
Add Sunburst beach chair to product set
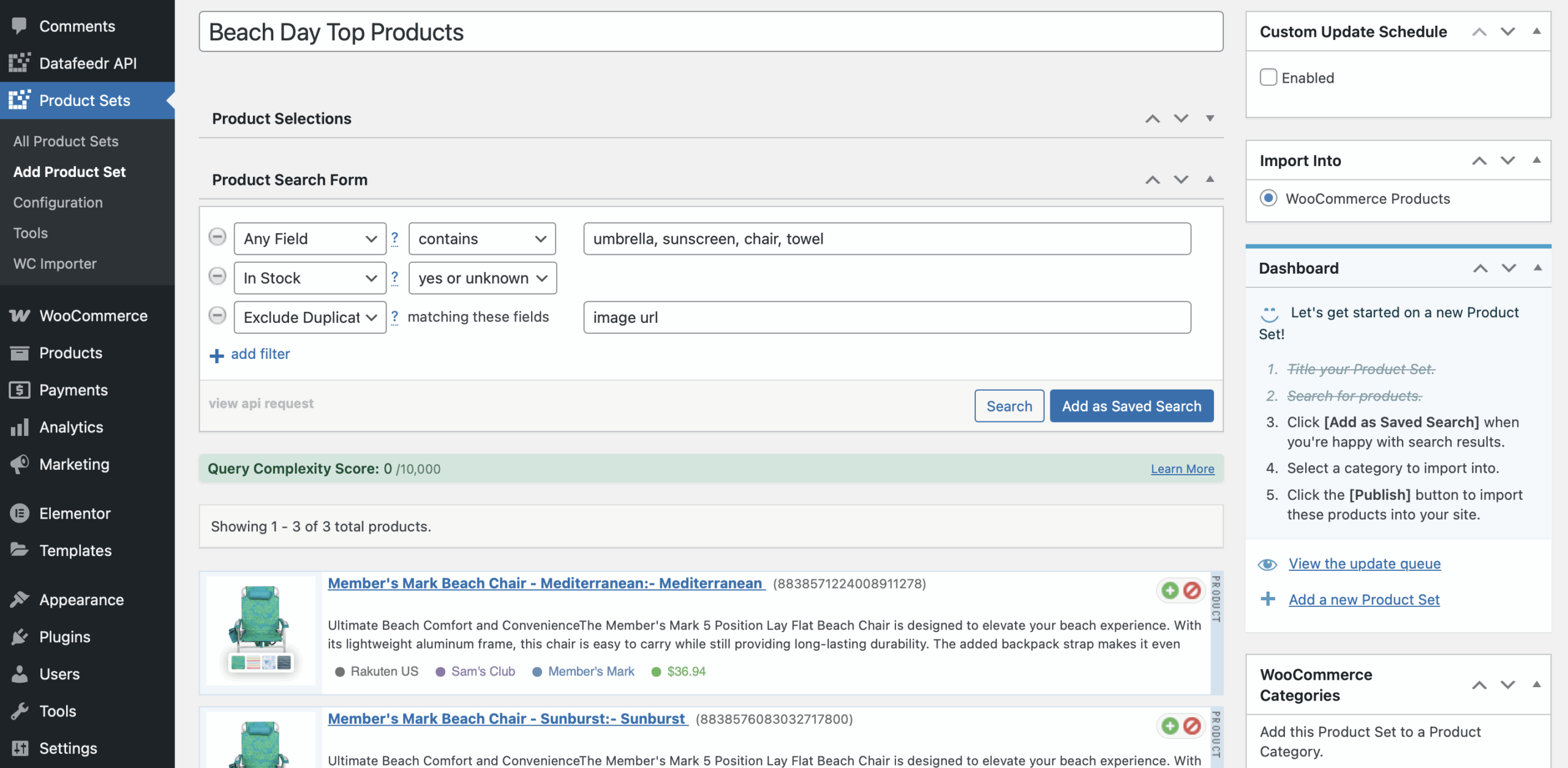point(1170,725)
